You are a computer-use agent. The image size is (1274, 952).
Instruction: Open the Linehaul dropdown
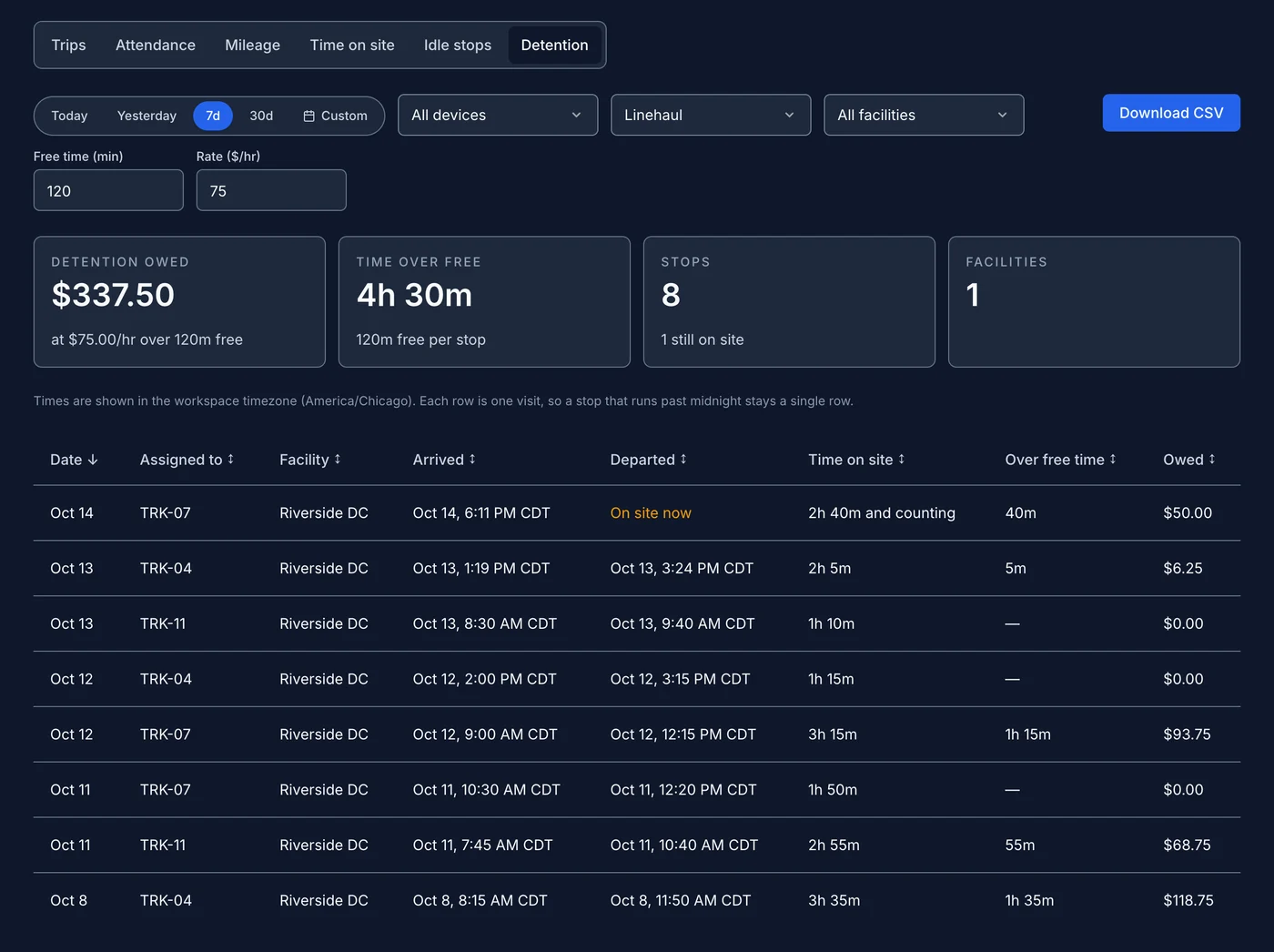711,115
